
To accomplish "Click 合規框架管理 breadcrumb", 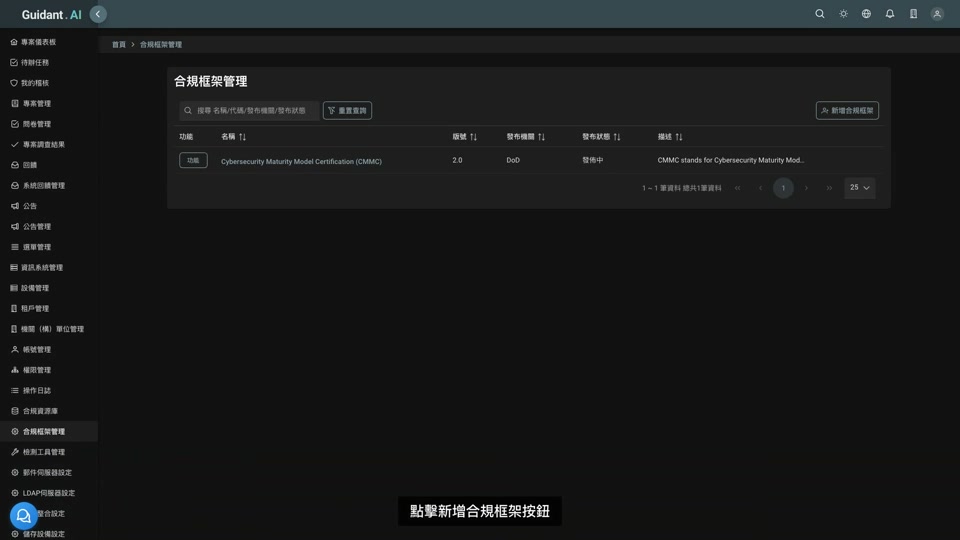I will tap(160, 45).
